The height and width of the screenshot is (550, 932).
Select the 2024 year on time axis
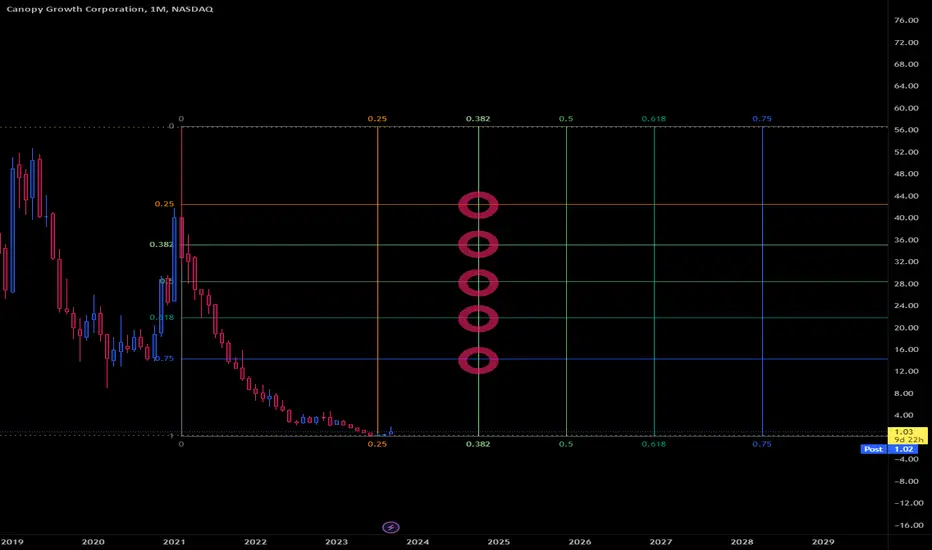pyautogui.click(x=417, y=542)
